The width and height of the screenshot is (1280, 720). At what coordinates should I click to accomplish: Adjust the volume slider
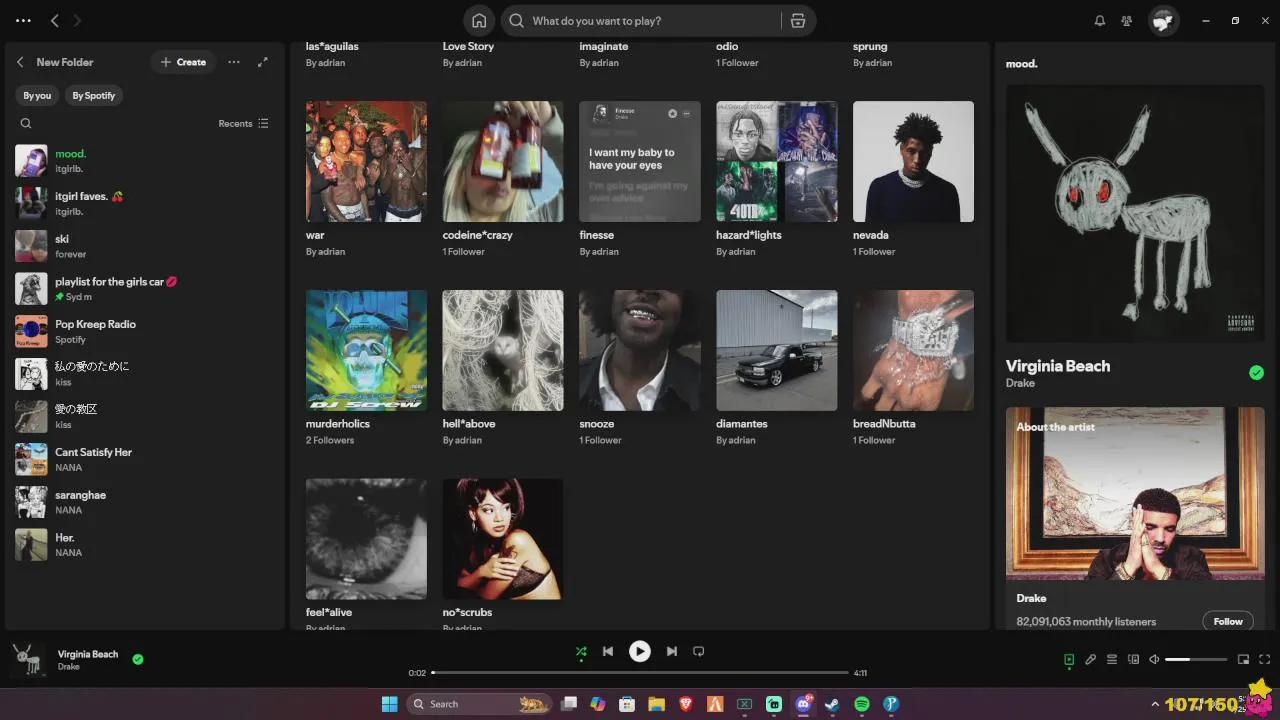[1196, 659]
